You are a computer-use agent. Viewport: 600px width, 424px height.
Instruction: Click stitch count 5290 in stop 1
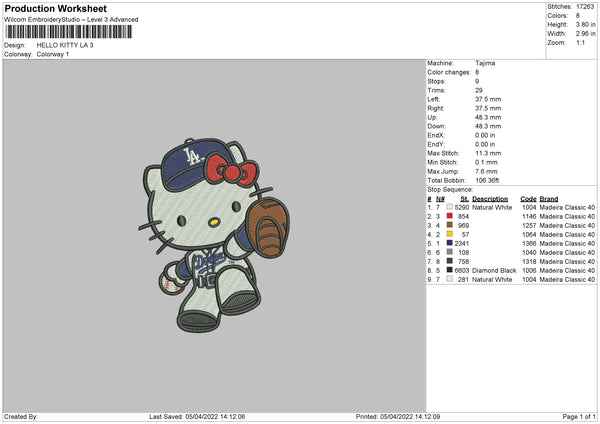pos(462,207)
